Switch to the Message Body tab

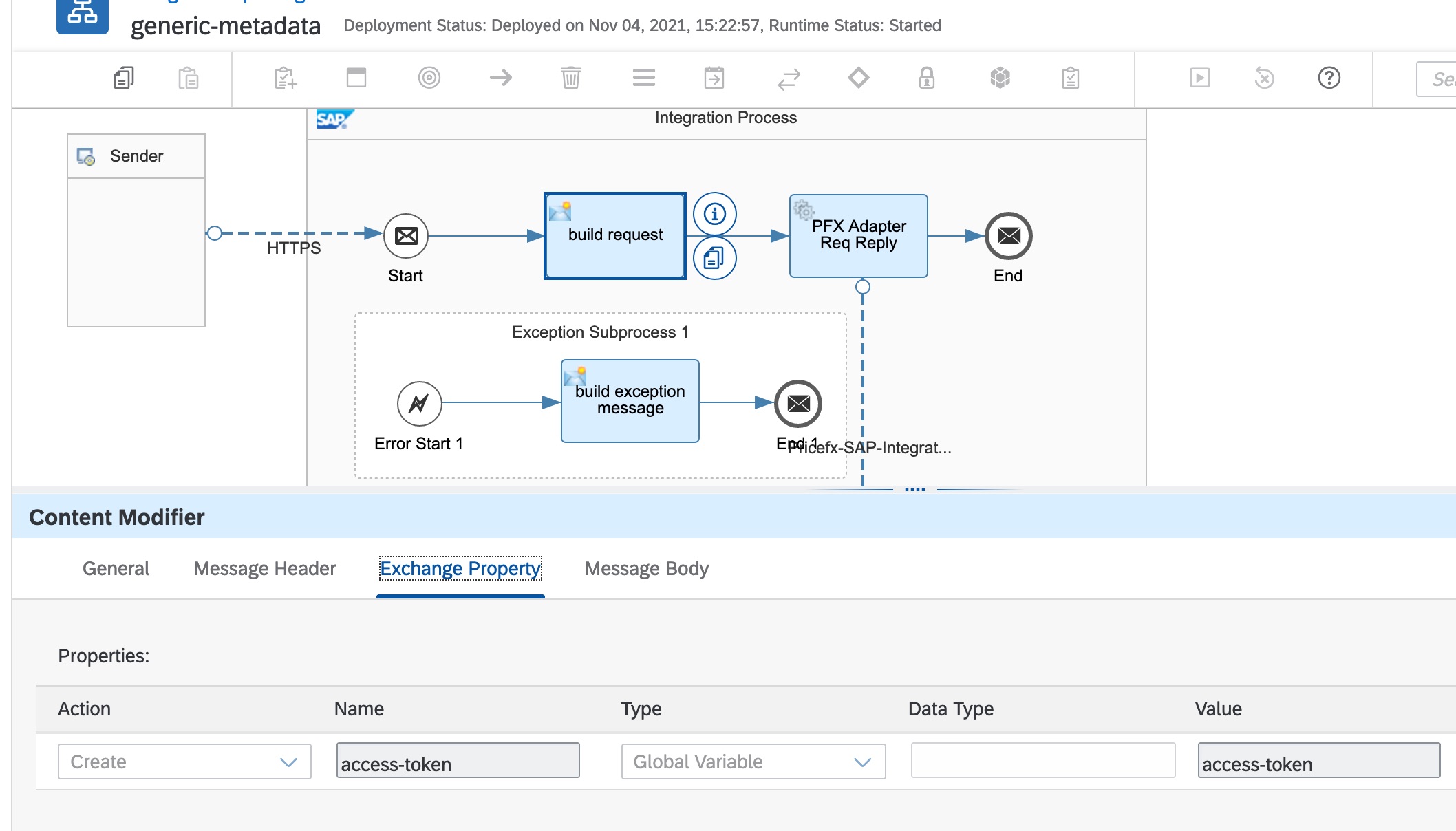point(646,569)
